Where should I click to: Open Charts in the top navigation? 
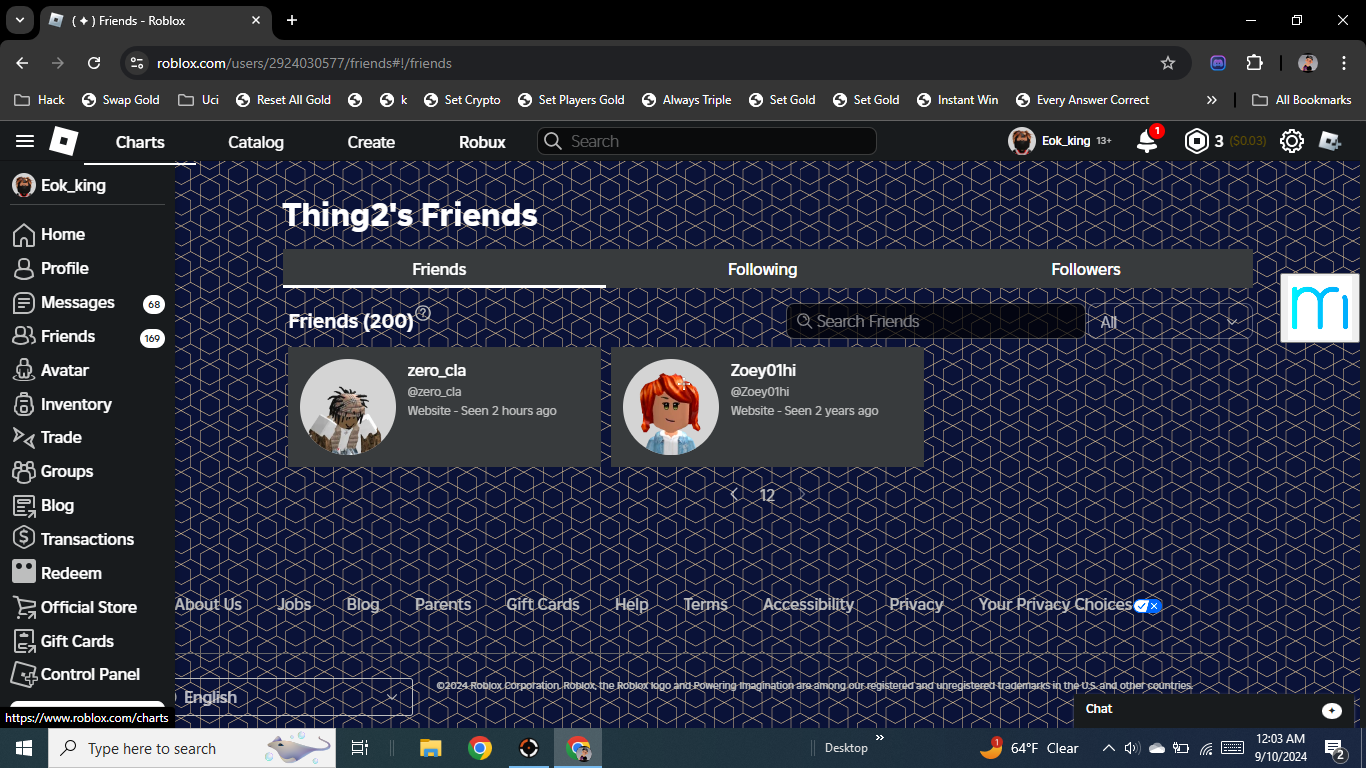(x=140, y=142)
